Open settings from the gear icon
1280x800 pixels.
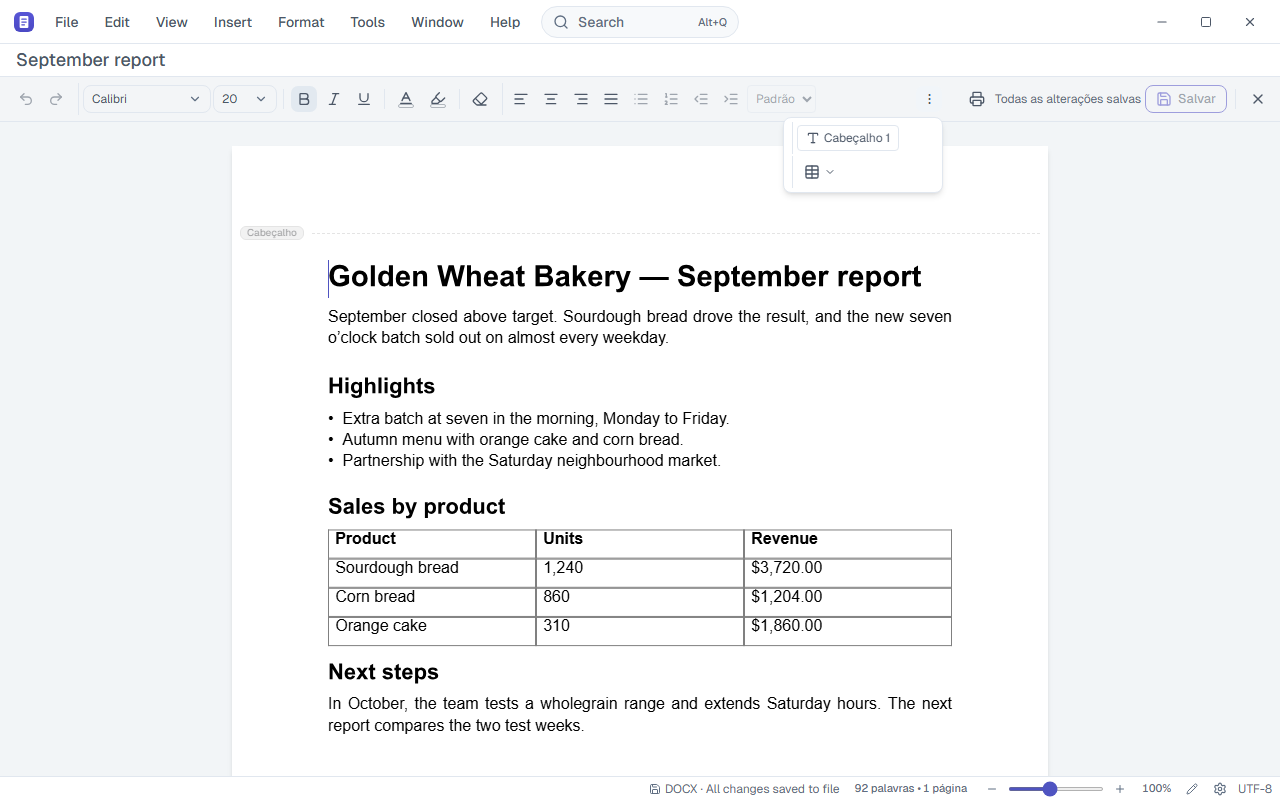(x=1220, y=789)
